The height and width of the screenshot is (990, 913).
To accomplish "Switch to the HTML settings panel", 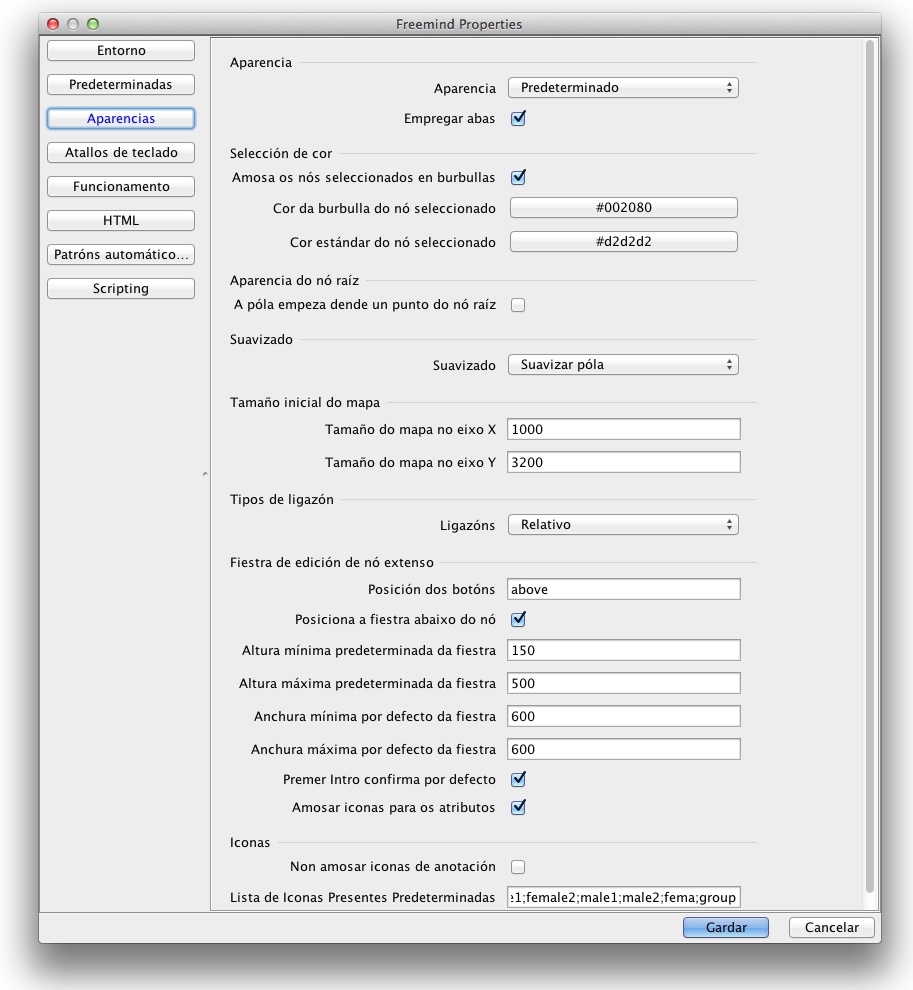I will click(120, 220).
